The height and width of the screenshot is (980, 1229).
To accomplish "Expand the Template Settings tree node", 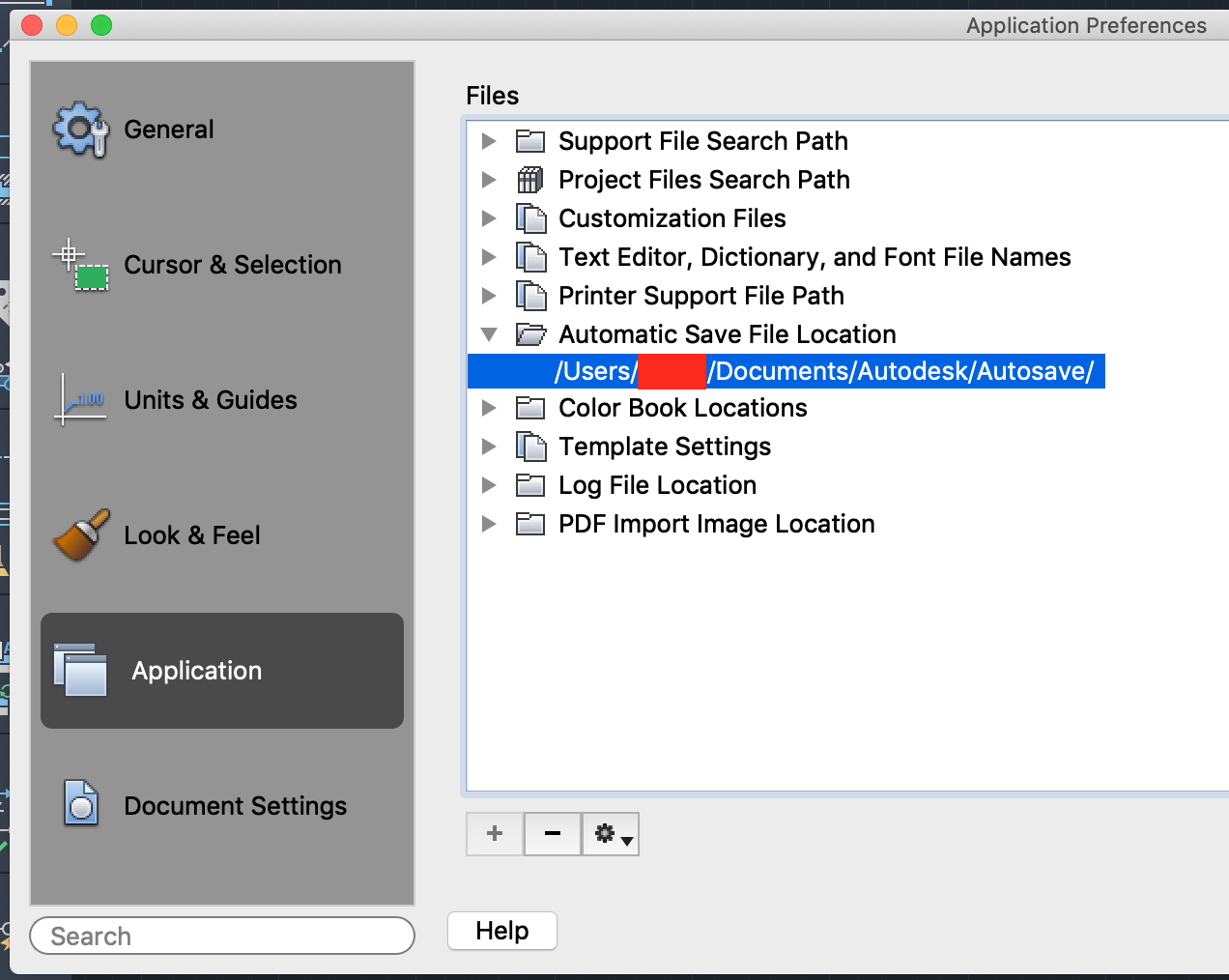I will click(x=489, y=447).
